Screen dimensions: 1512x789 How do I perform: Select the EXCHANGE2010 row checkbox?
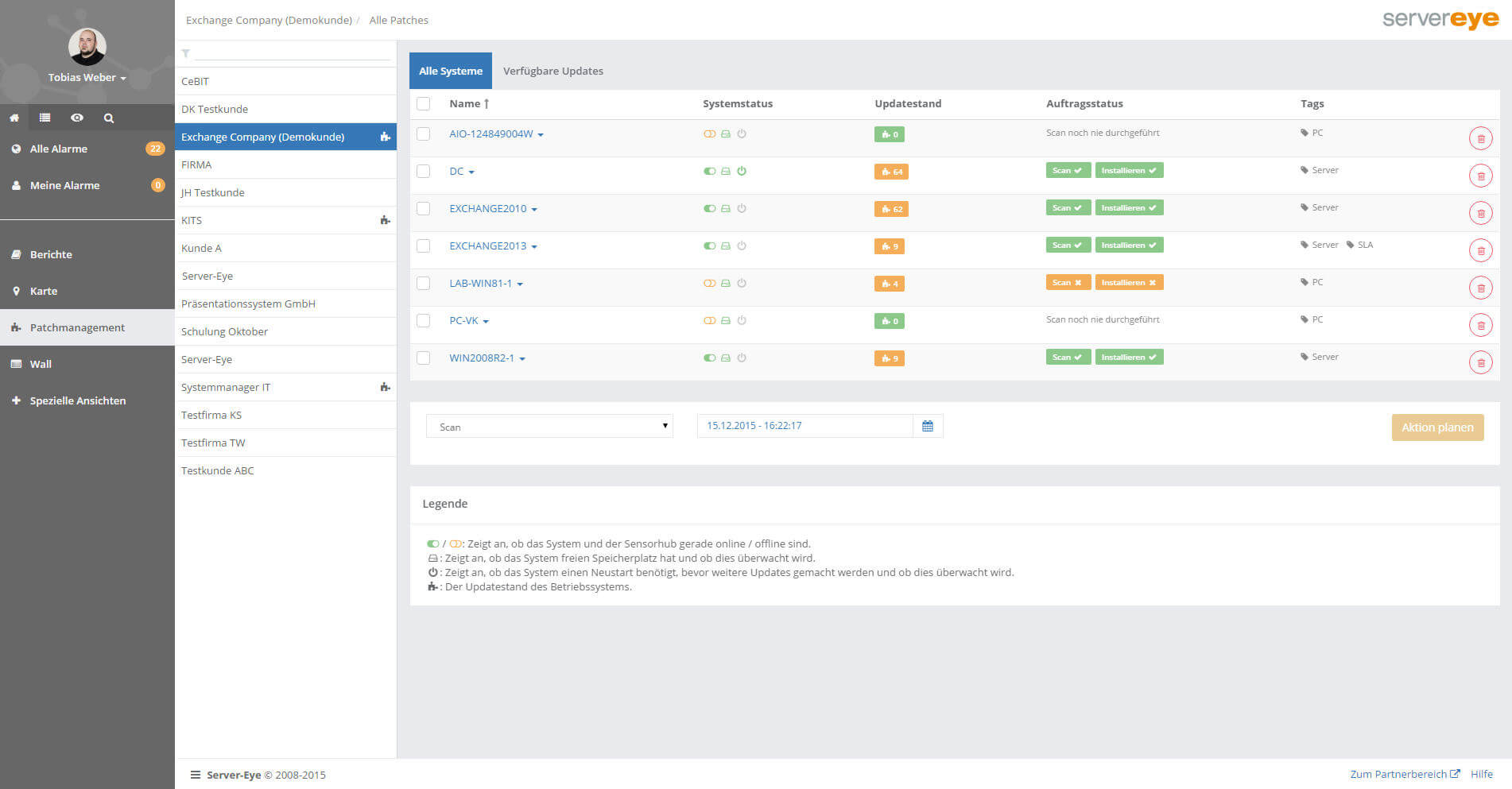tap(424, 209)
